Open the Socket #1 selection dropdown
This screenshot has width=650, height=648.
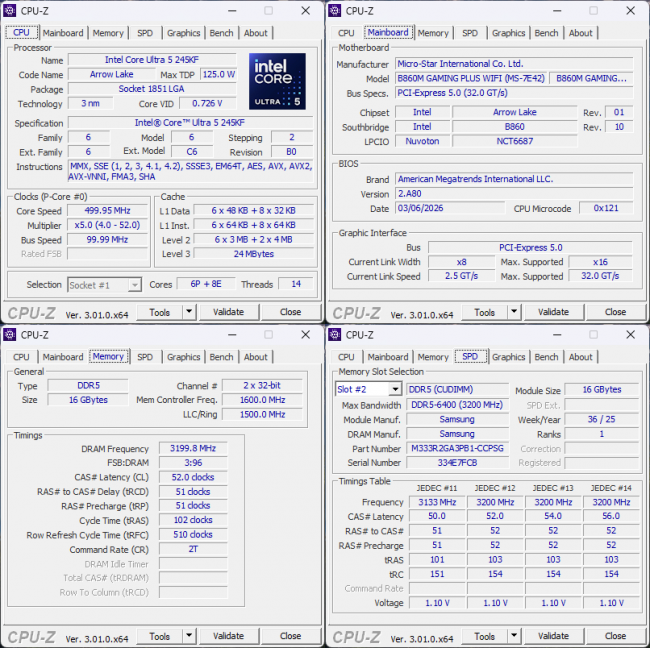pyautogui.click(x=104, y=285)
